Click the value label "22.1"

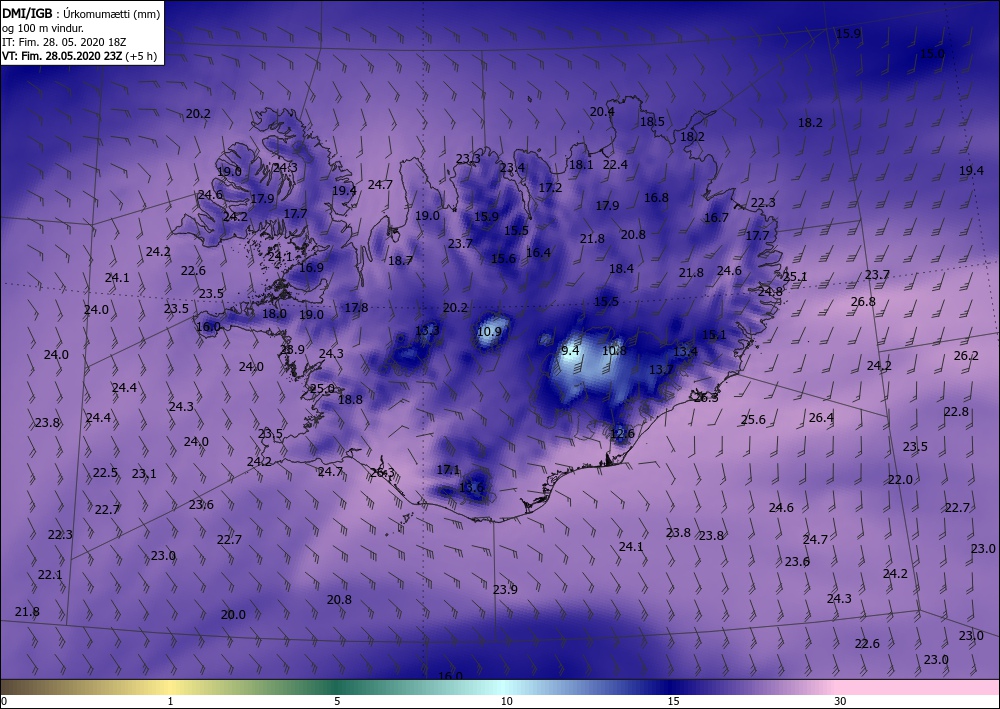tap(50, 575)
